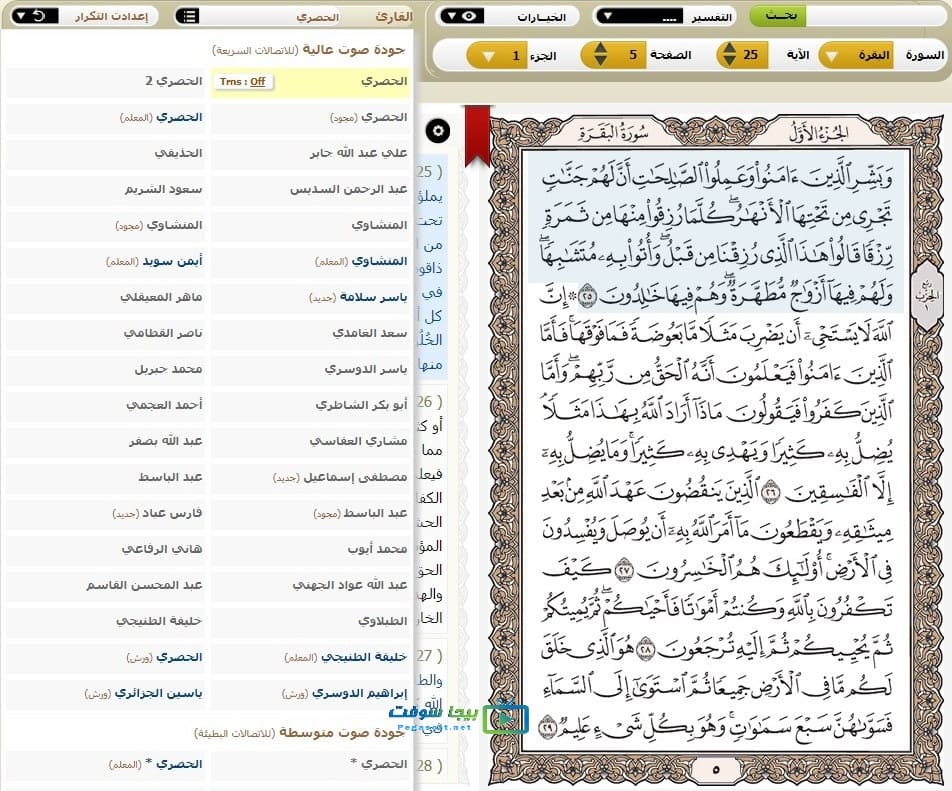
Task: Open the surah Al-Baqarah dropdown
Action: 855,55
